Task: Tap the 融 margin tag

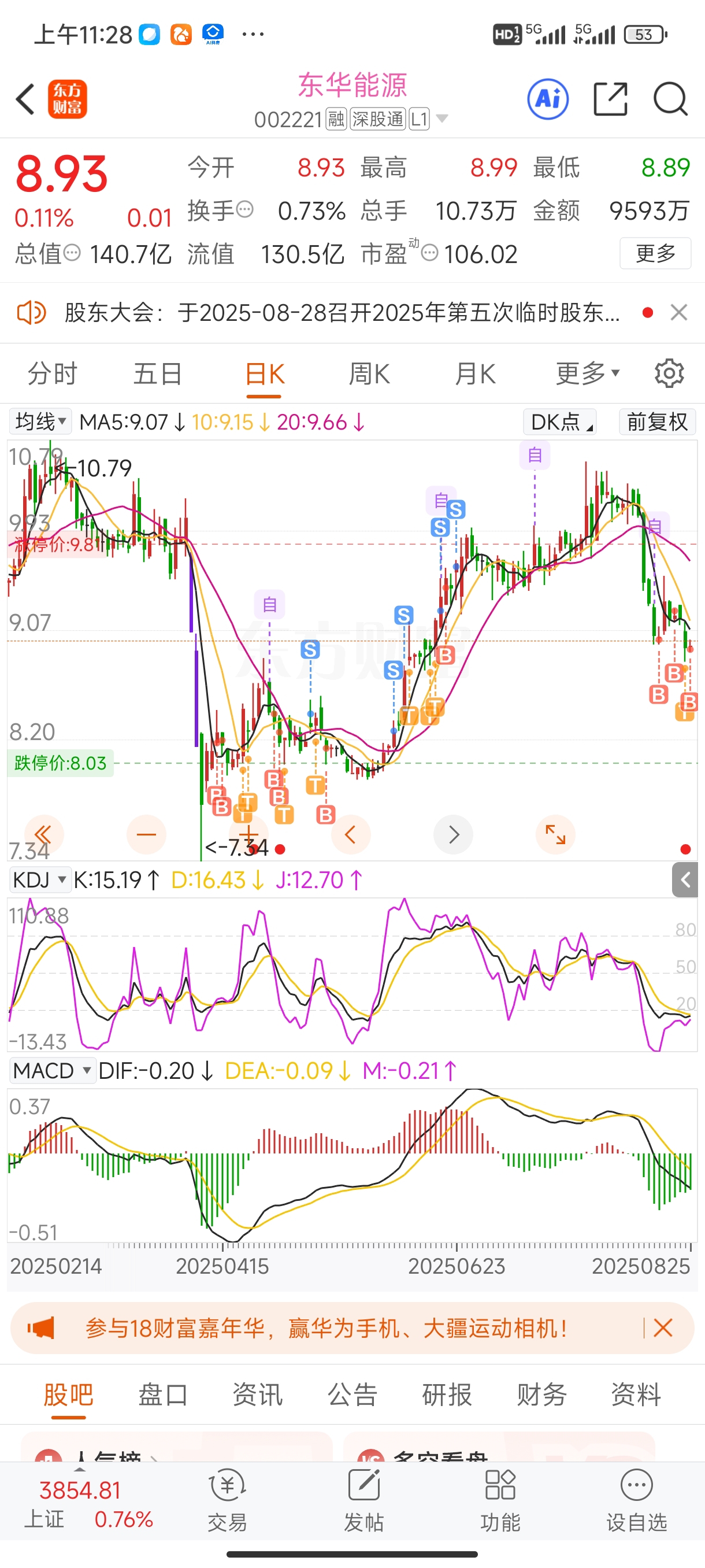Action: (336, 119)
